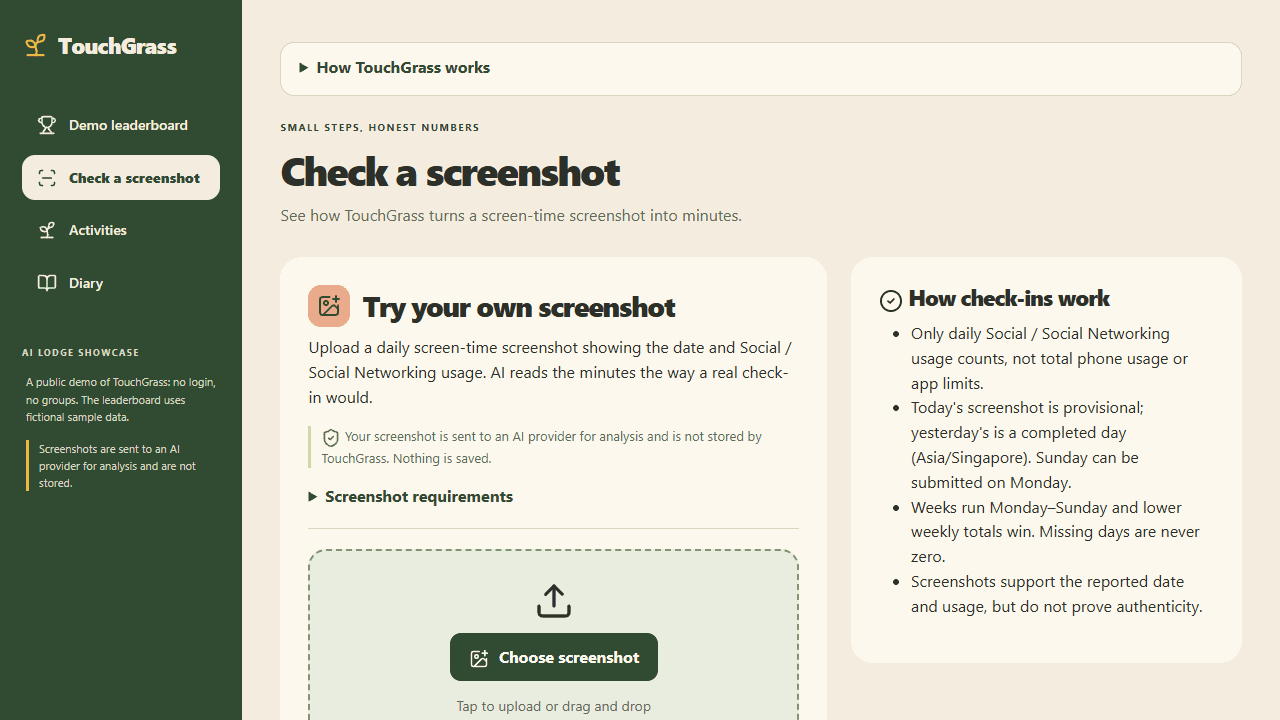Click the check circle icon beside How check-ins work
The height and width of the screenshot is (720, 1280).
[x=891, y=300]
